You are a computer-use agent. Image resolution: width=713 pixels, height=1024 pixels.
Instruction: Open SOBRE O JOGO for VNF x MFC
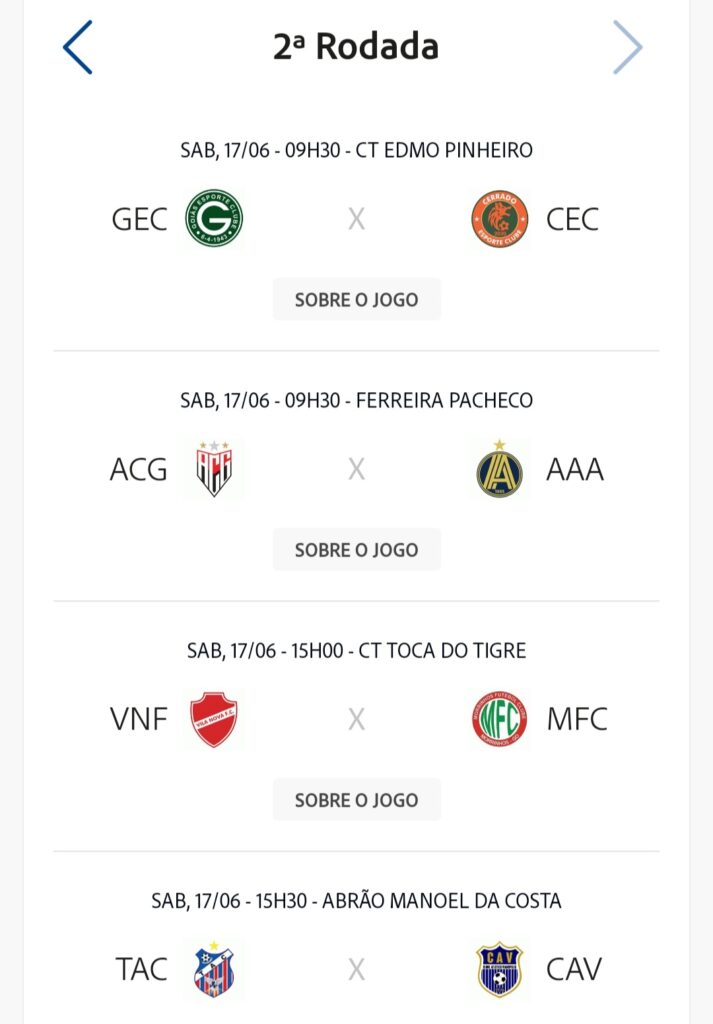pyautogui.click(x=356, y=800)
